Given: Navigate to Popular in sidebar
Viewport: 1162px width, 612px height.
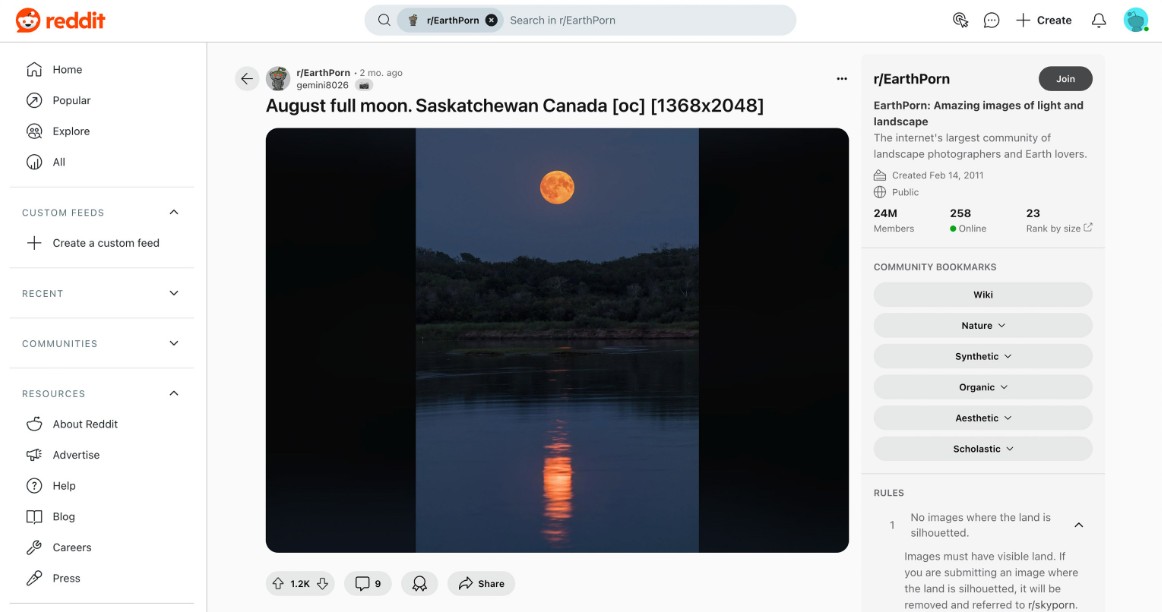Looking at the screenshot, I should 71,100.
